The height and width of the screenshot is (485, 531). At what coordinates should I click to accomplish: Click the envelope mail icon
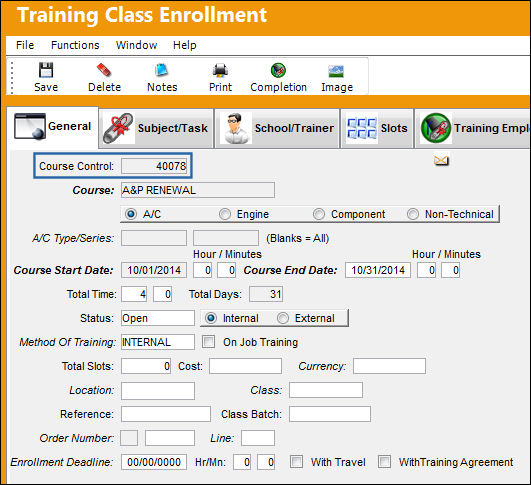(x=441, y=161)
